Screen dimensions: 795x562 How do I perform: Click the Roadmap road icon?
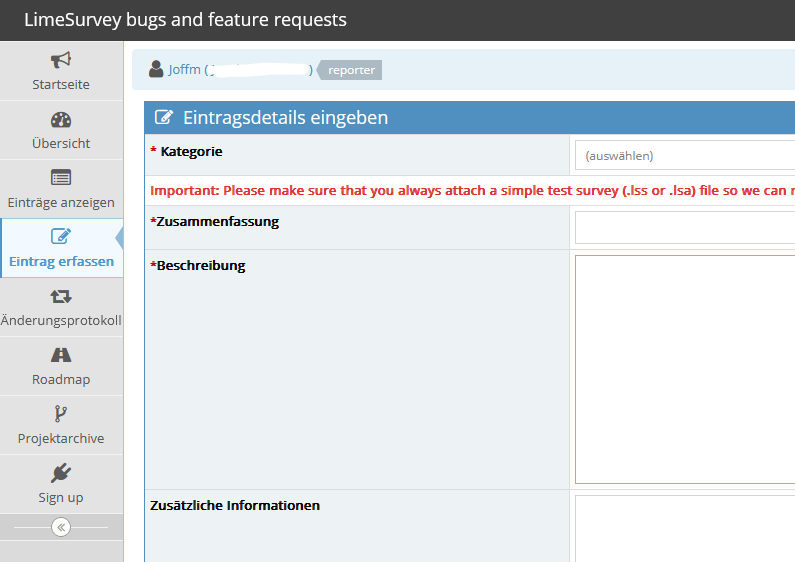point(61,355)
